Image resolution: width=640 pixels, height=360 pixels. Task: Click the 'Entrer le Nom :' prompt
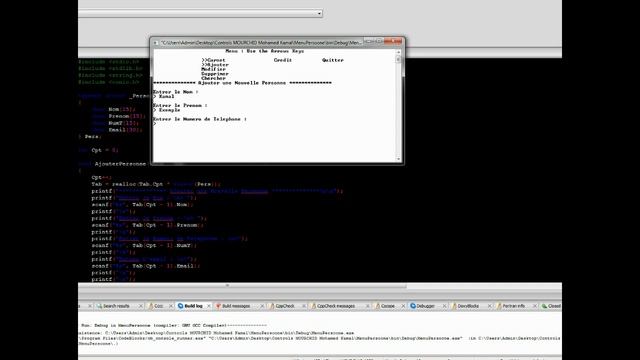(176, 92)
